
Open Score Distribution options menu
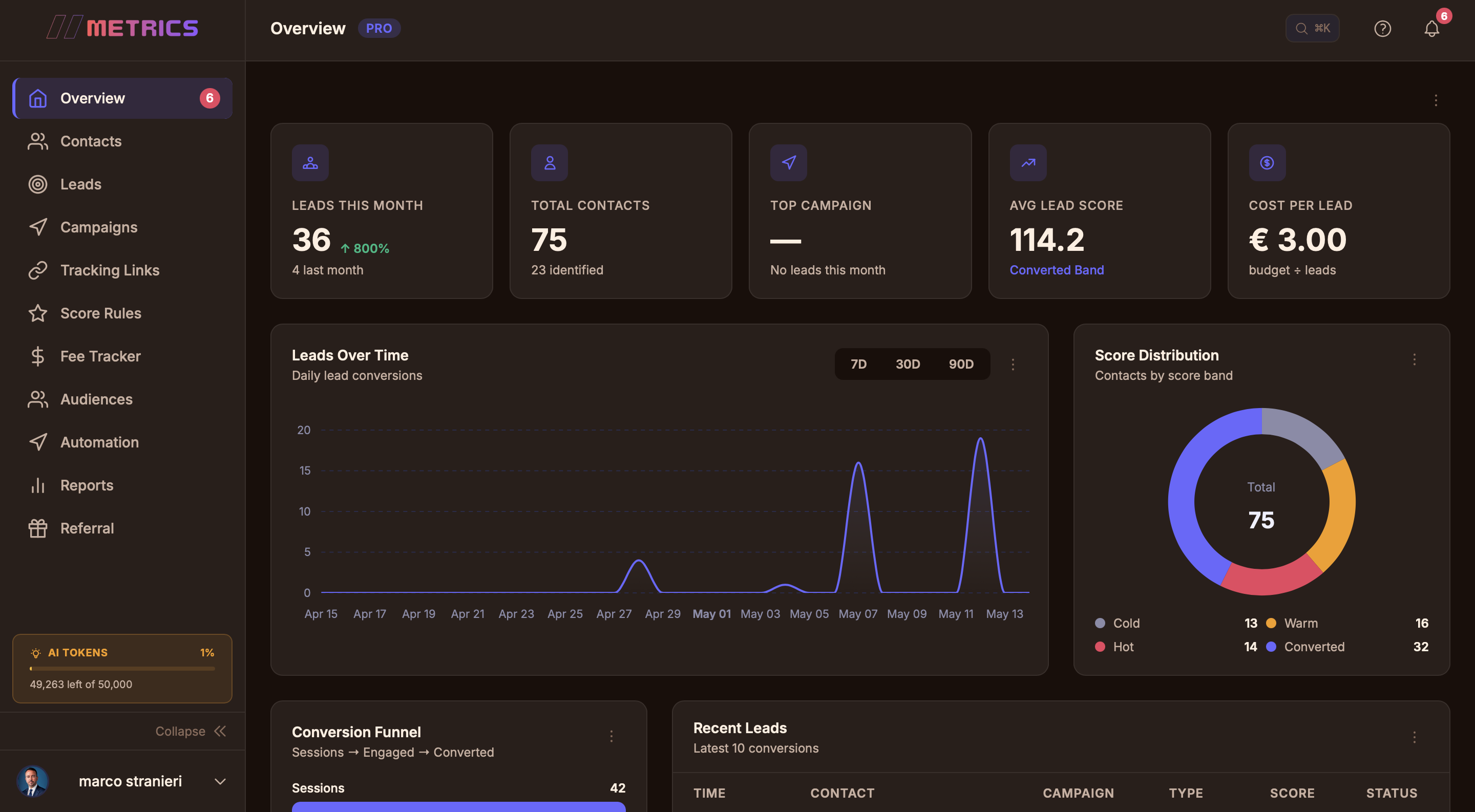tap(1414, 359)
